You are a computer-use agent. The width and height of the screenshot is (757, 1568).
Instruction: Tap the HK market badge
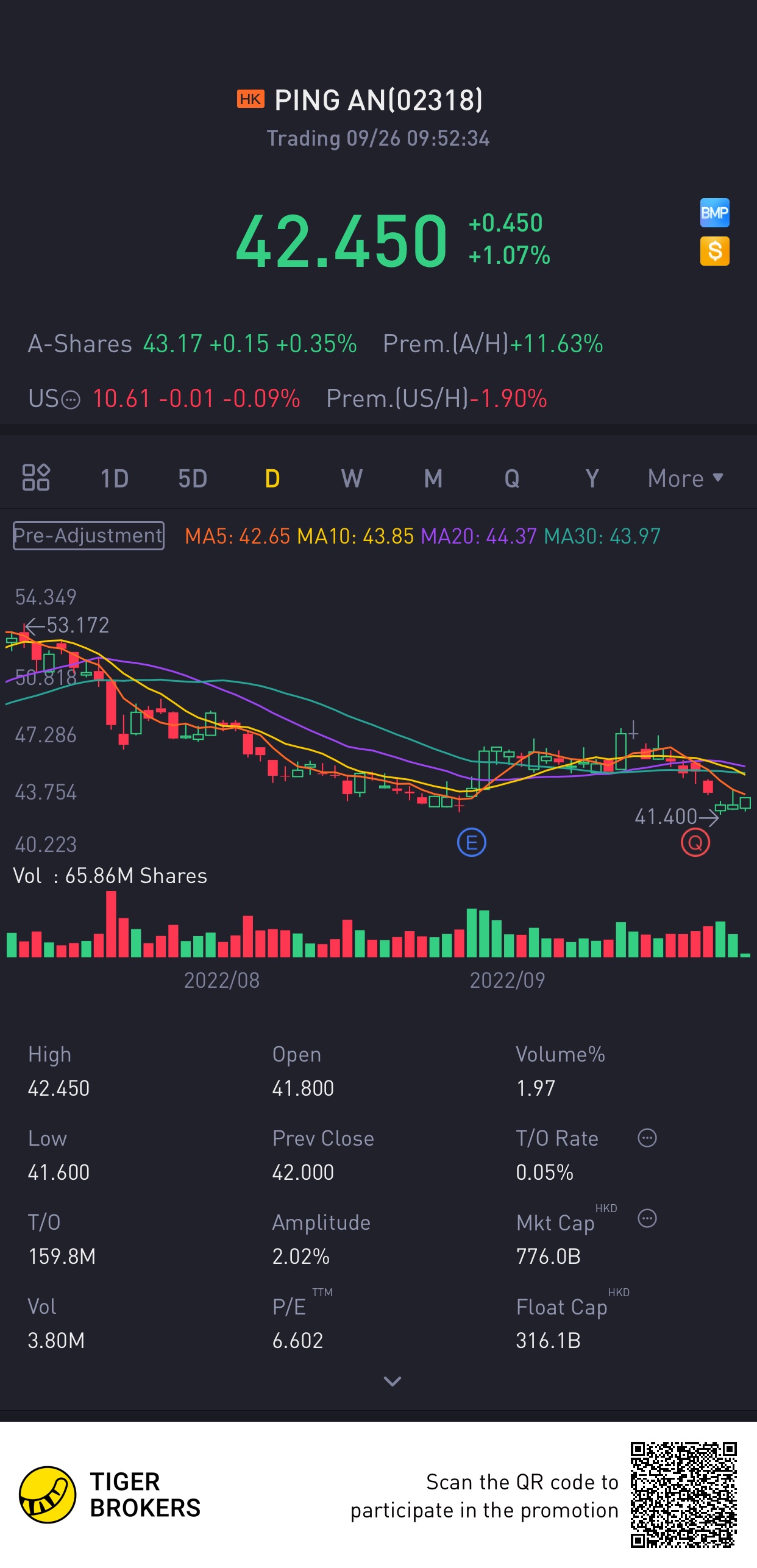pyautogui.click(x=251, y=99)
